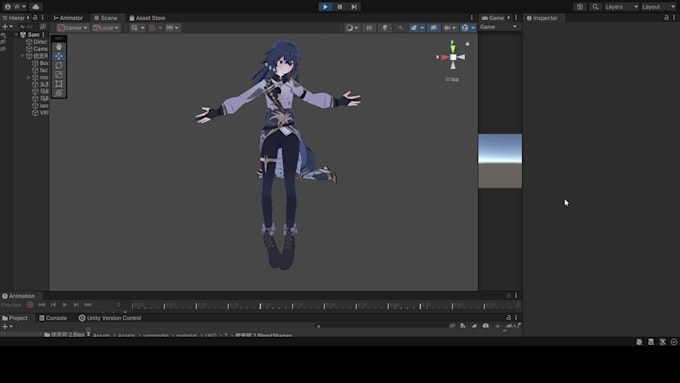Open the Local handle rotation dropdown
The image size is (680, 383).
click(106, 28)
